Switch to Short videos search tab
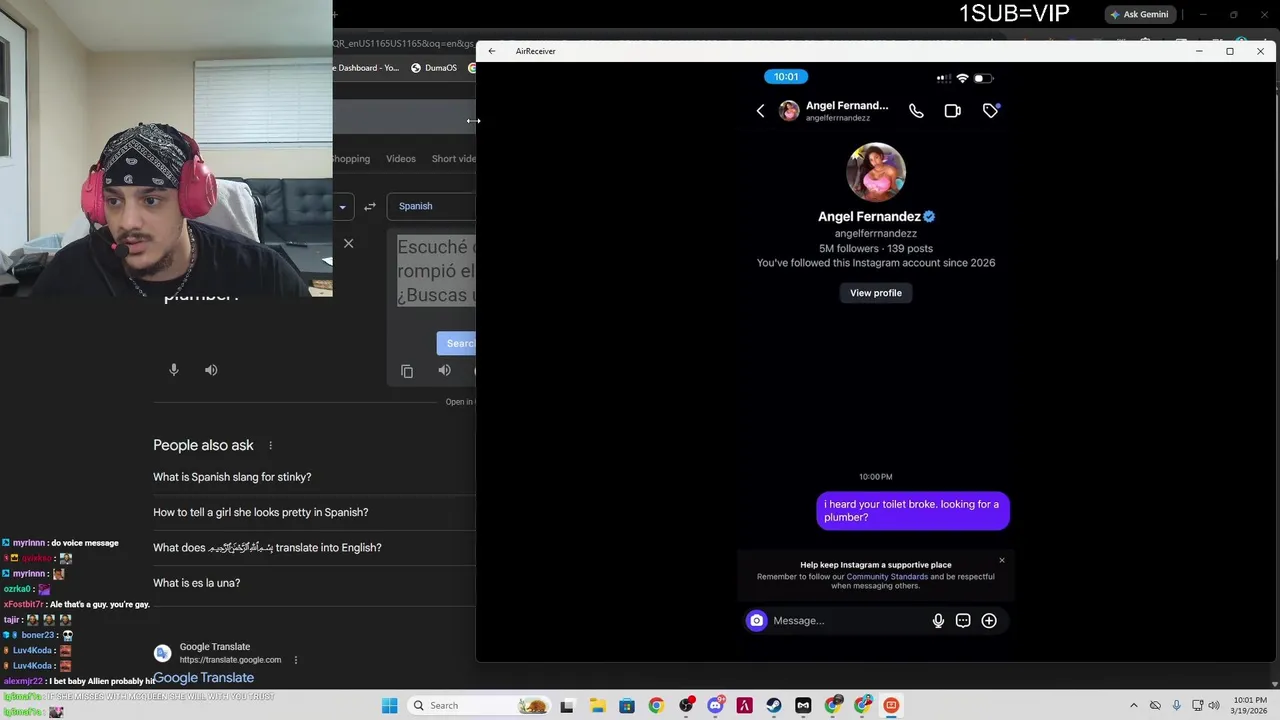The image size is (1280, 720). coord(454,159)
